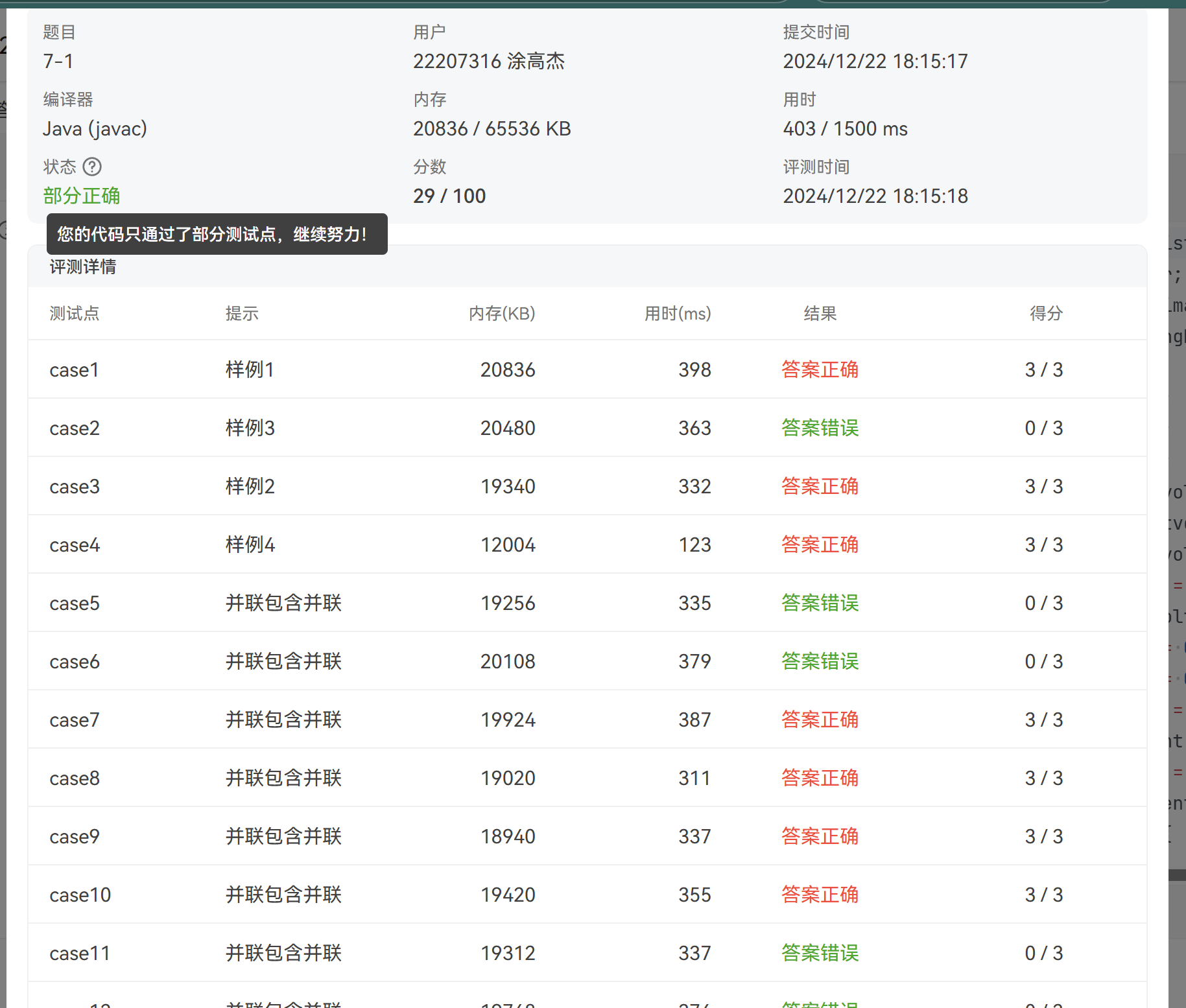1186x1008 pixels.
Task: Click judge time 2024/12/22 18:15:18
Action: point(875,196)
